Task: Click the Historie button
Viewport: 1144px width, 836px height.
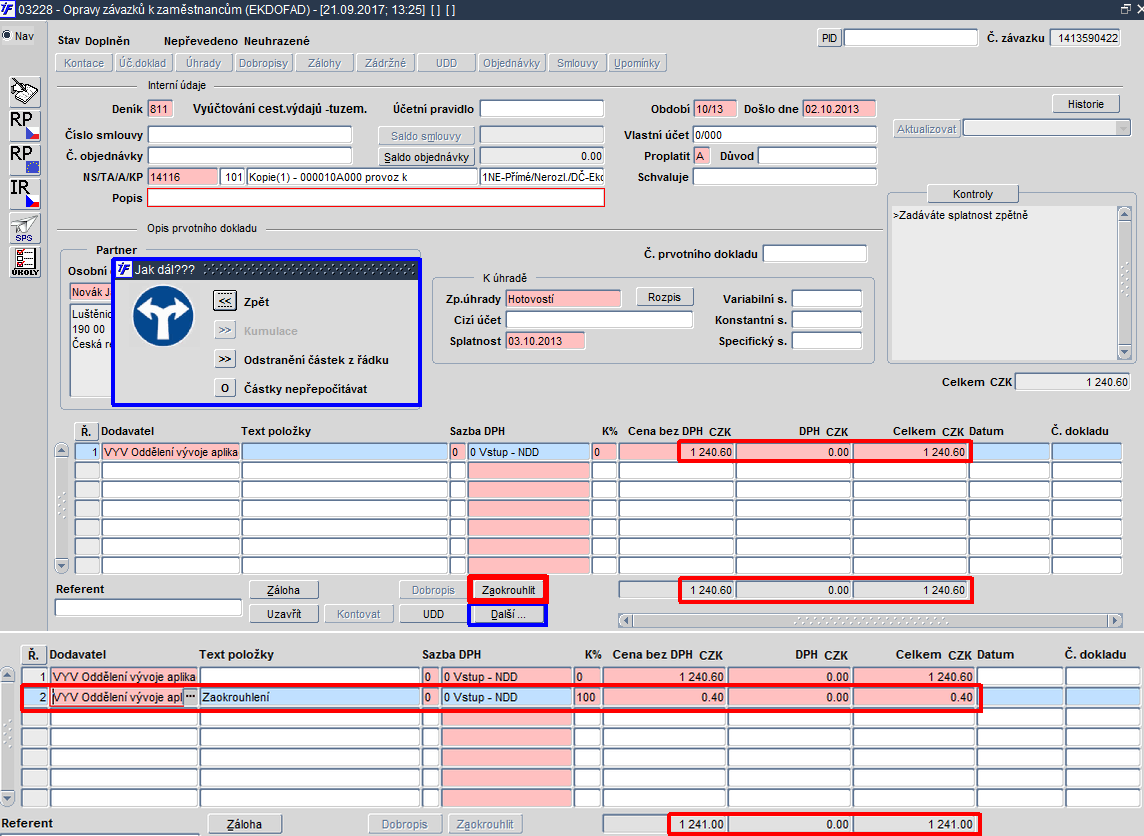Action: click(x=1086, y=104)
